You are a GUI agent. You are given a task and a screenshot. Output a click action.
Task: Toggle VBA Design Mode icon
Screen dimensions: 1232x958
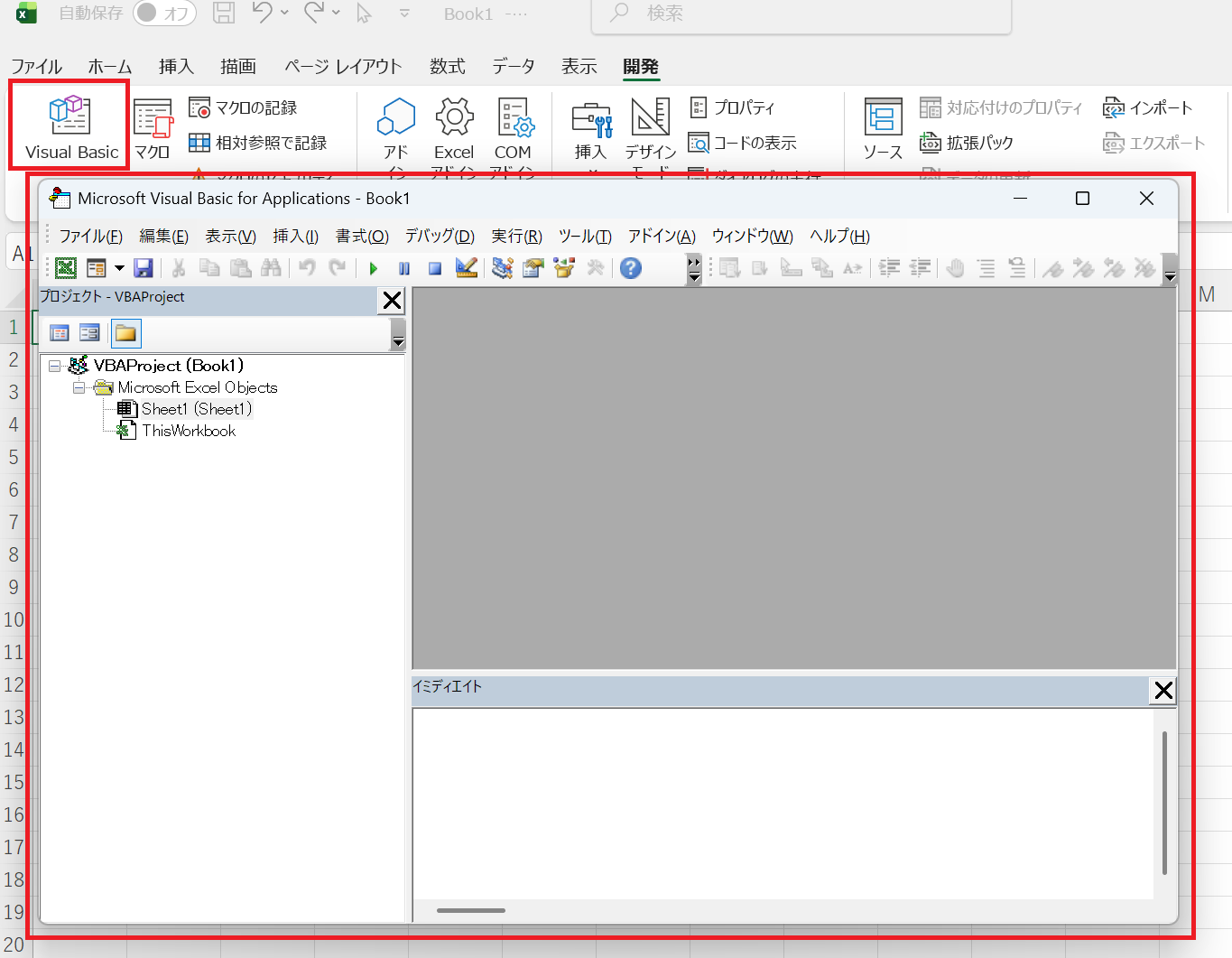click(467, 268)
